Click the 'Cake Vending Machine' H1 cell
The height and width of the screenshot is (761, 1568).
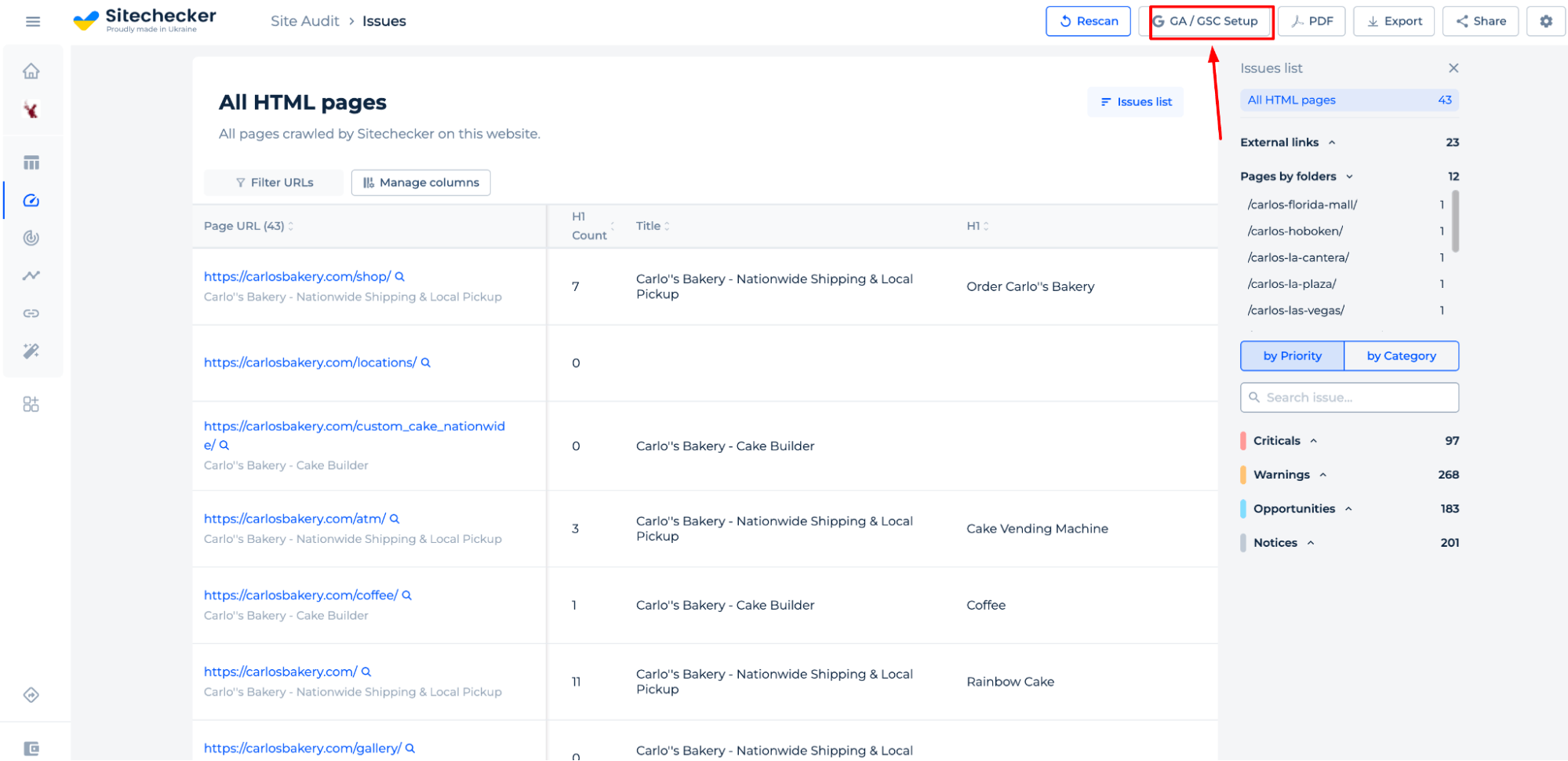pos(1037,529)
